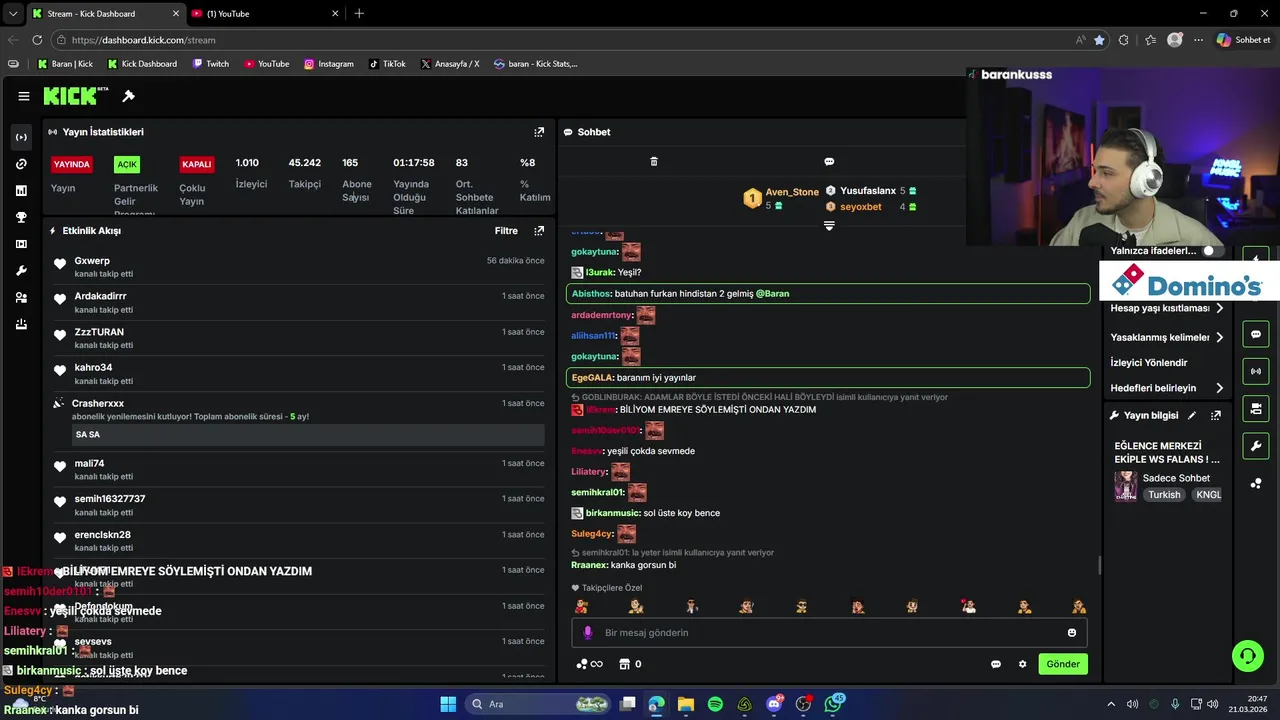The height and width of the screenshot is (720, 1280).
Task: Click İzleyici Yönlendir option
Action: click(1149, 363)
